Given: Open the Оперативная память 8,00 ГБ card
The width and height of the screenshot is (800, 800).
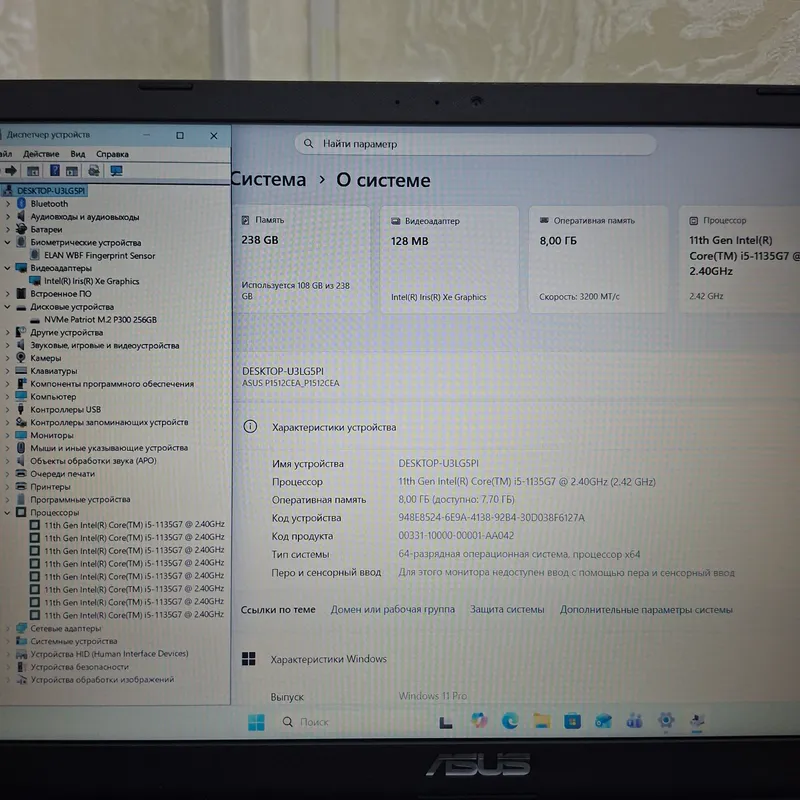Looking at the screenshot, I should pos(598,259).
